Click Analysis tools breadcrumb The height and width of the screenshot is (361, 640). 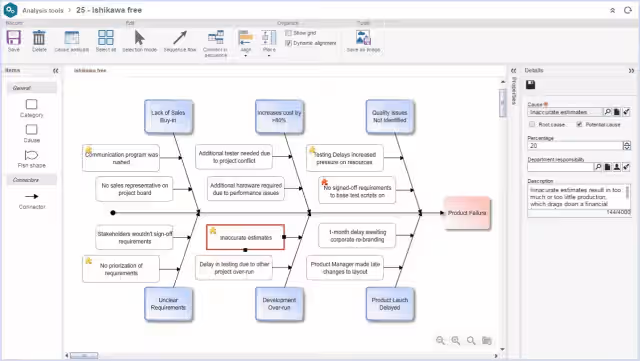tap(43, 10)
